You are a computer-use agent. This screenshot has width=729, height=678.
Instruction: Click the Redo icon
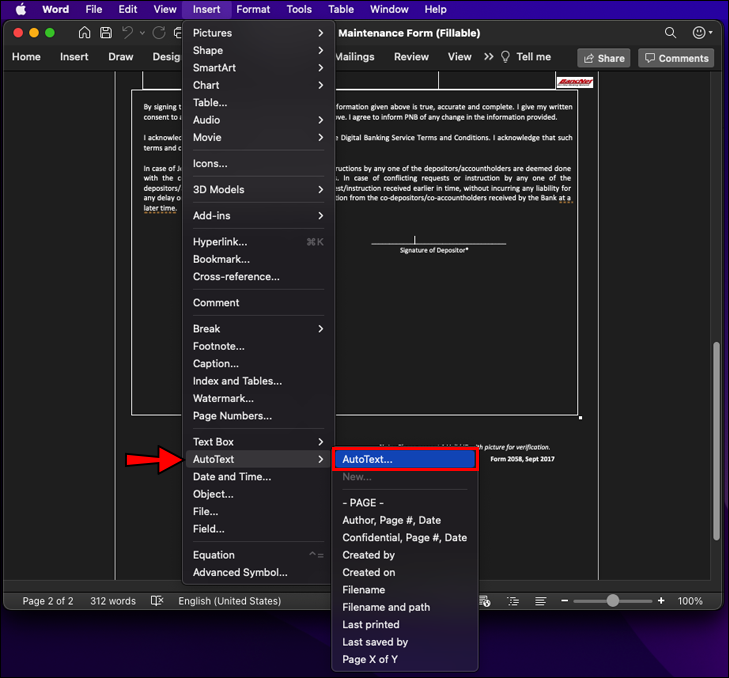[x=159, y=33]
